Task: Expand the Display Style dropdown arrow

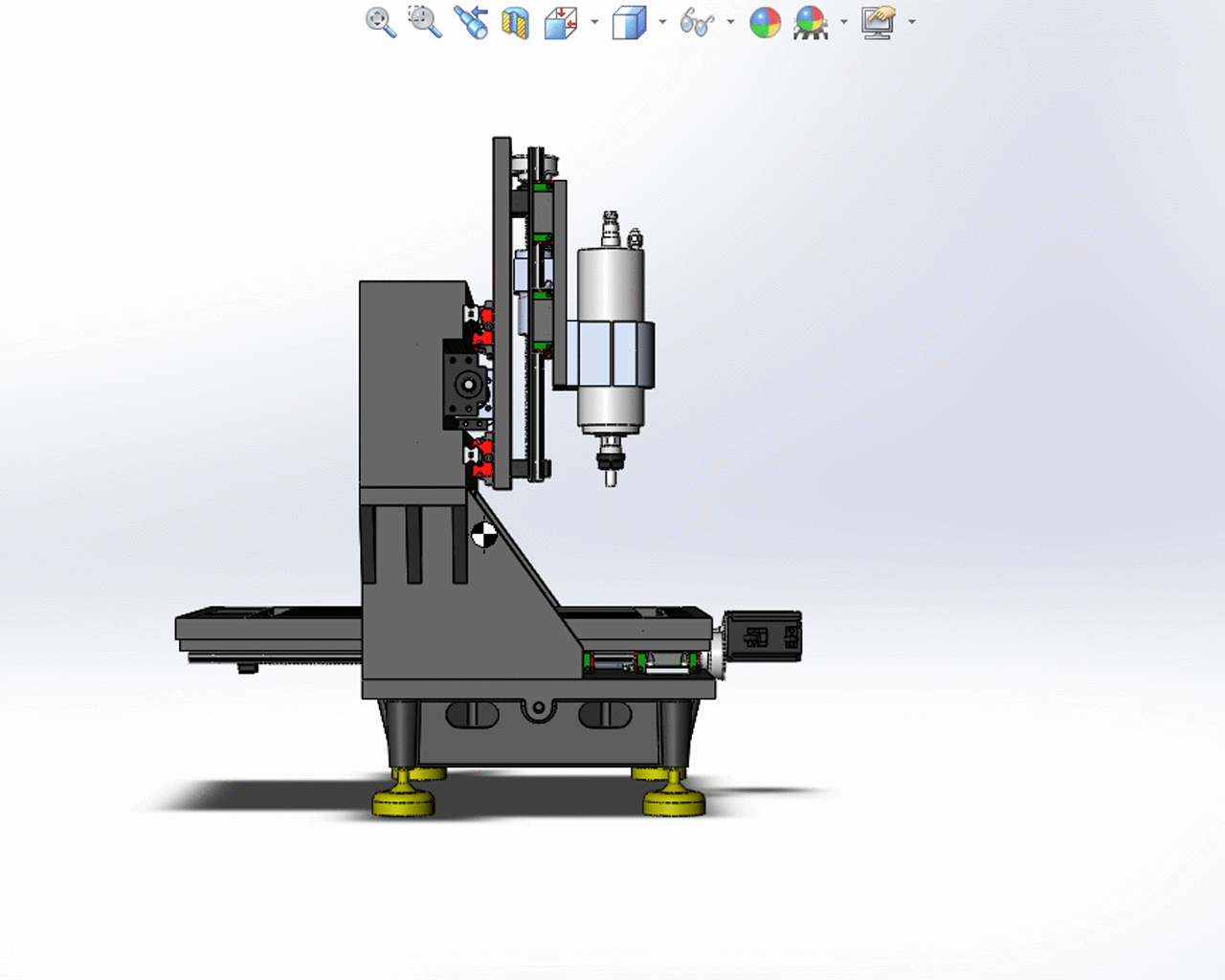Action: tap(662, 22)
